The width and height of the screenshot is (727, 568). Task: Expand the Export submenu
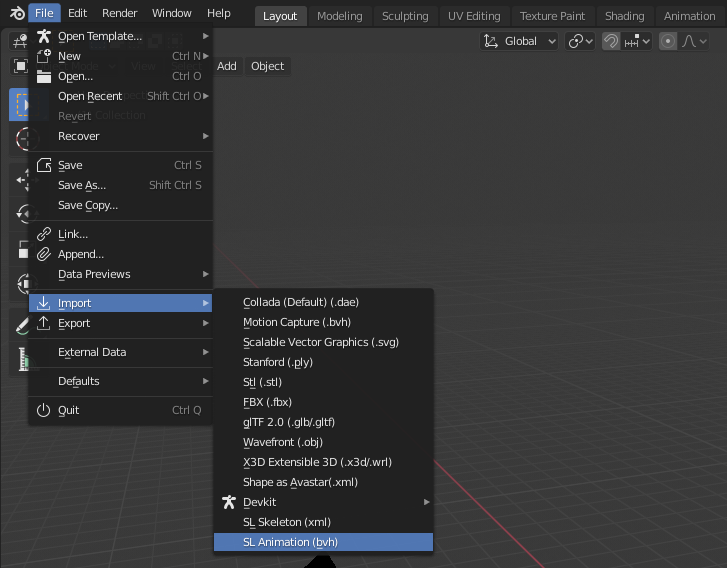click(x=121, y=323)
